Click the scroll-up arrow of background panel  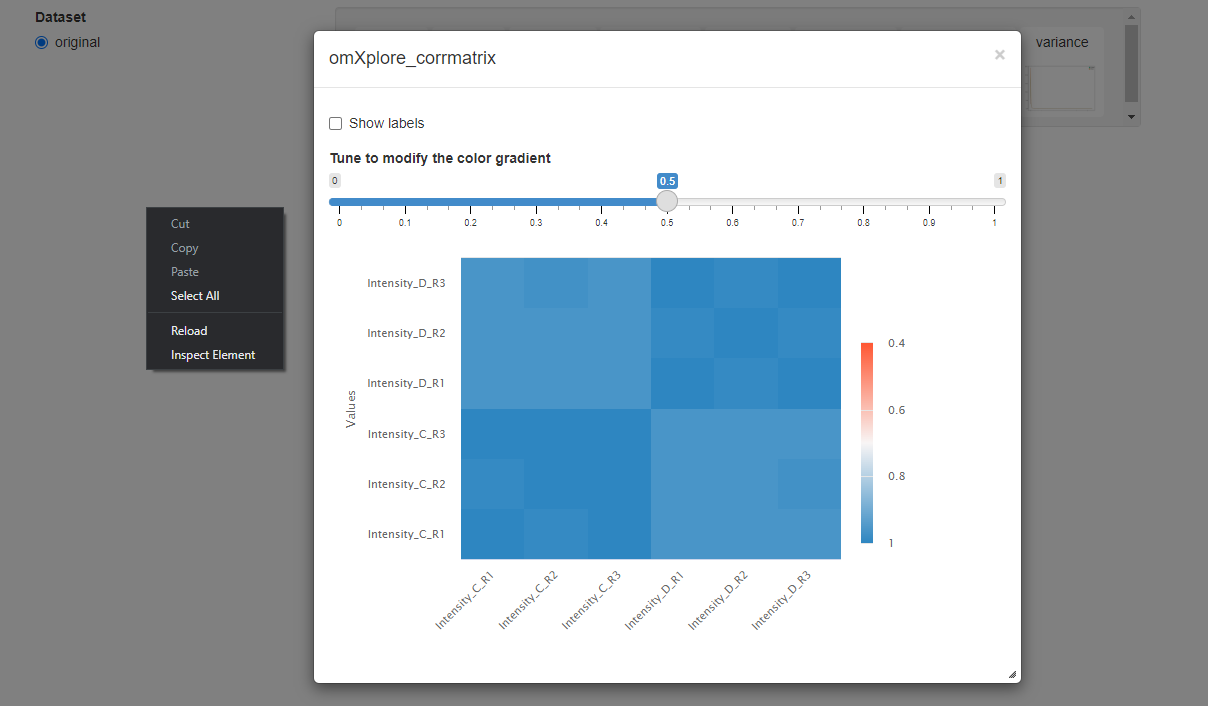(1132, 17)
